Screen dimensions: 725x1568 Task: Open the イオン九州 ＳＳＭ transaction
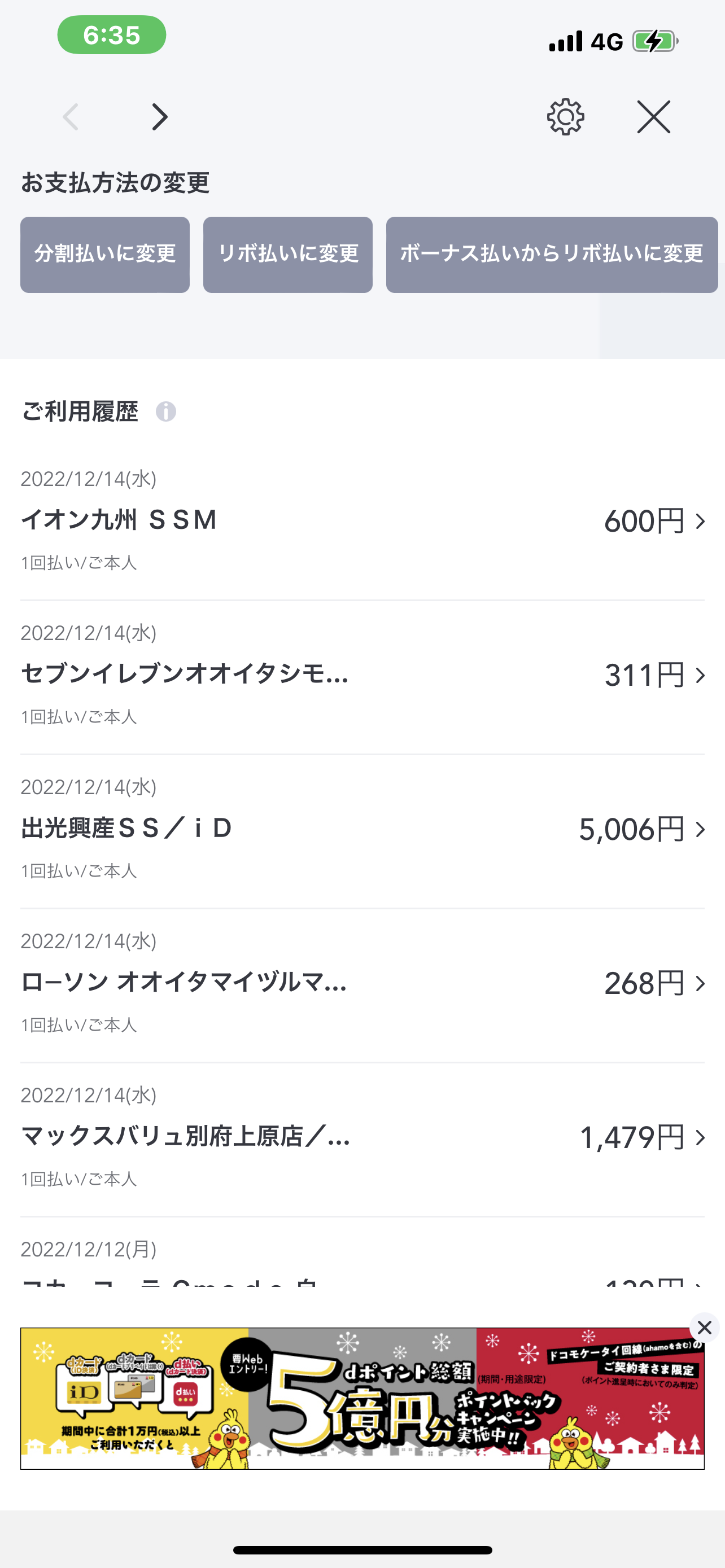(119, 520)
